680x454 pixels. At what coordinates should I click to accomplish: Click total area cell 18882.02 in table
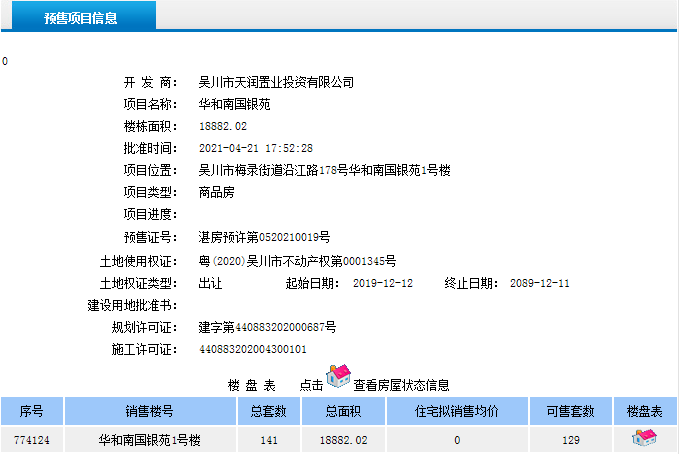click(x=343, y=440)
